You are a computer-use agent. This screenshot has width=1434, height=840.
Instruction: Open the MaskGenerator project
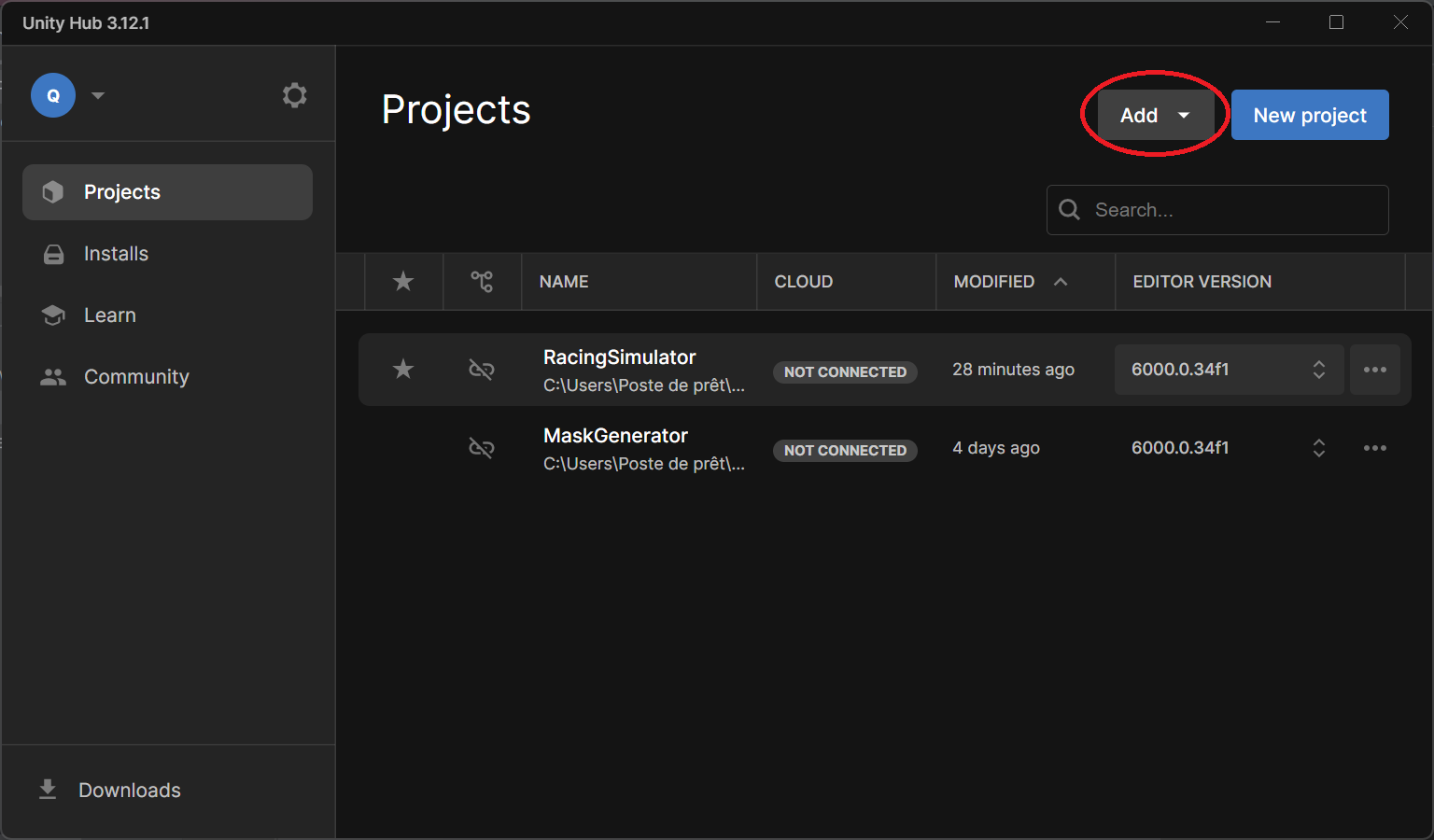tap(616, 436)
